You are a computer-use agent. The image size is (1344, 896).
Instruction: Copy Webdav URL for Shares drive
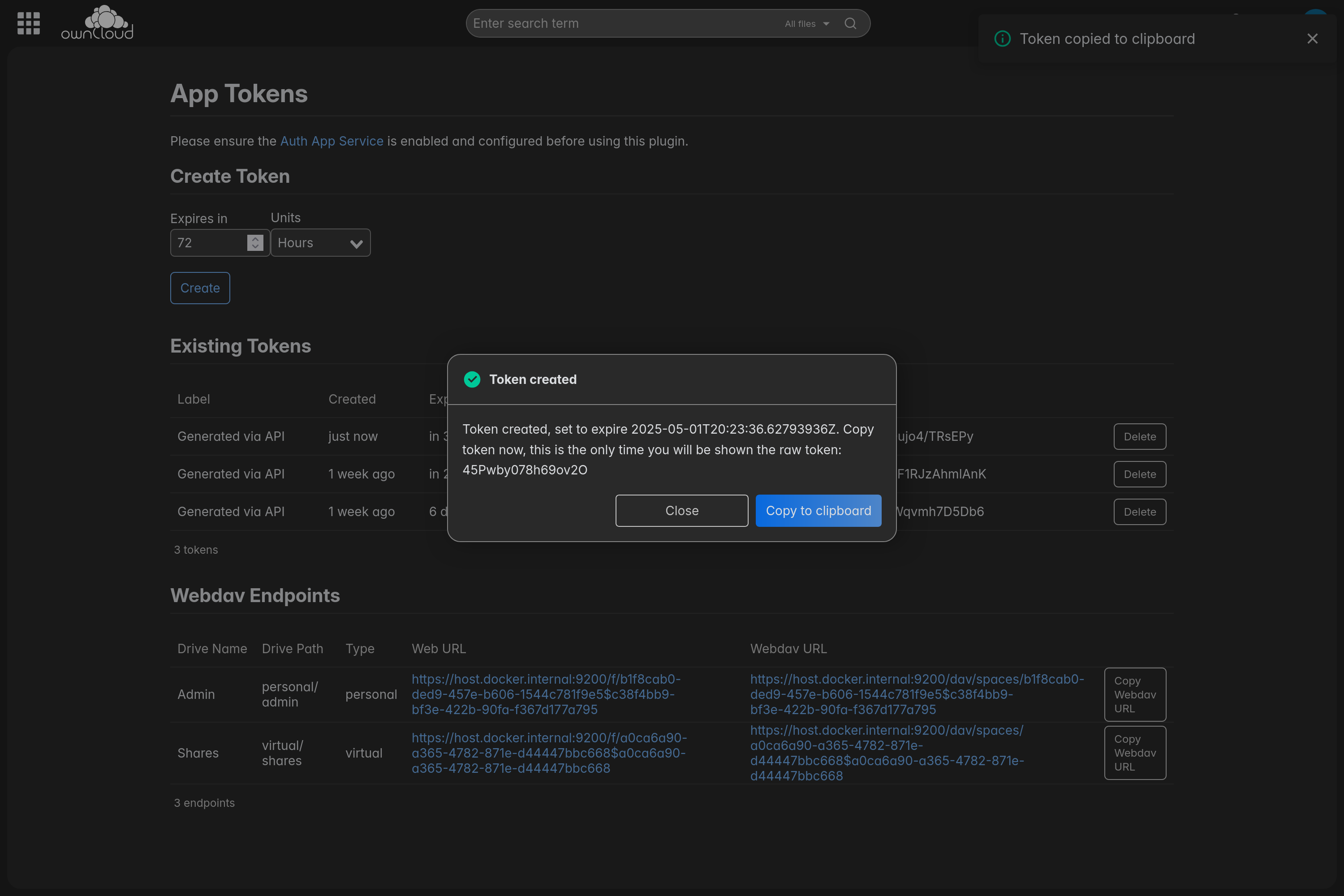tap(1135, 753)
